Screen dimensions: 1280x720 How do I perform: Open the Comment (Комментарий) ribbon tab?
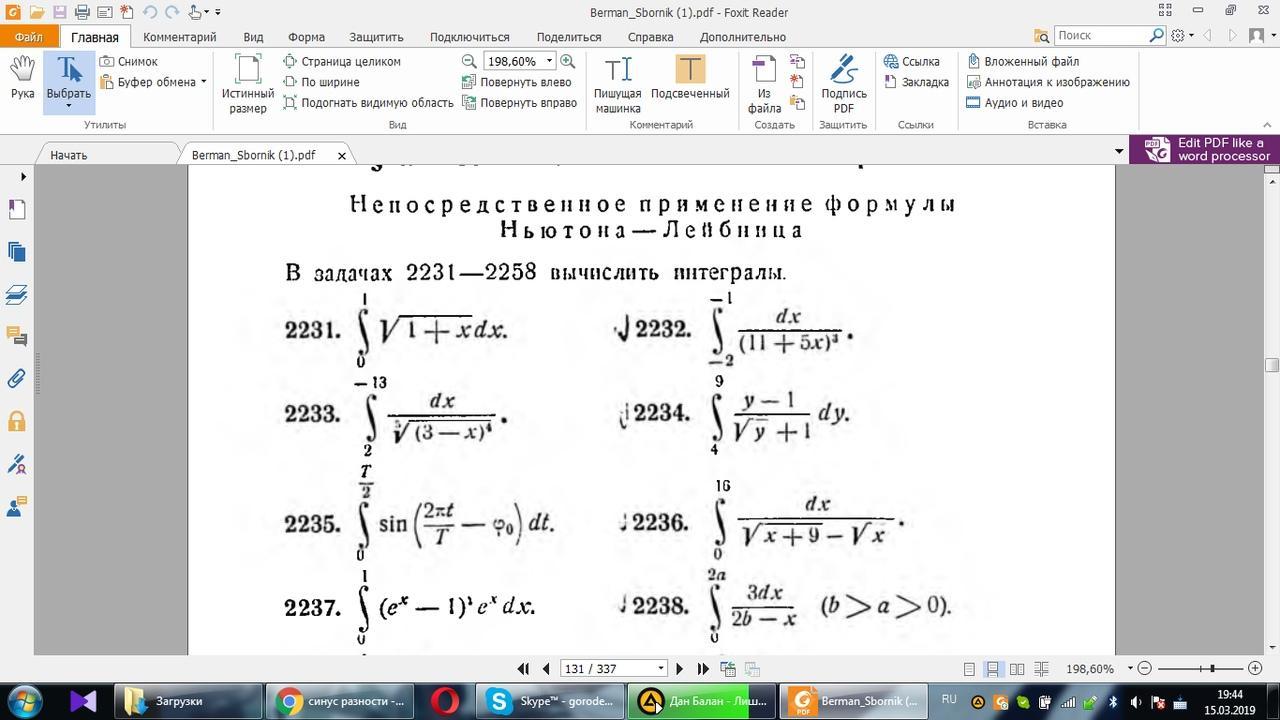coord(179,37)
